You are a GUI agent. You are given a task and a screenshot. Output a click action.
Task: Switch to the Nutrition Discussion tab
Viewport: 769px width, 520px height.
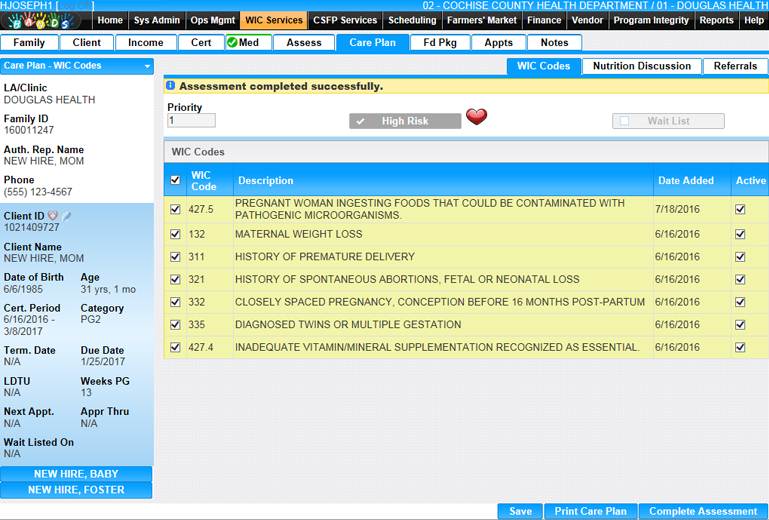[x=641, y=66]
